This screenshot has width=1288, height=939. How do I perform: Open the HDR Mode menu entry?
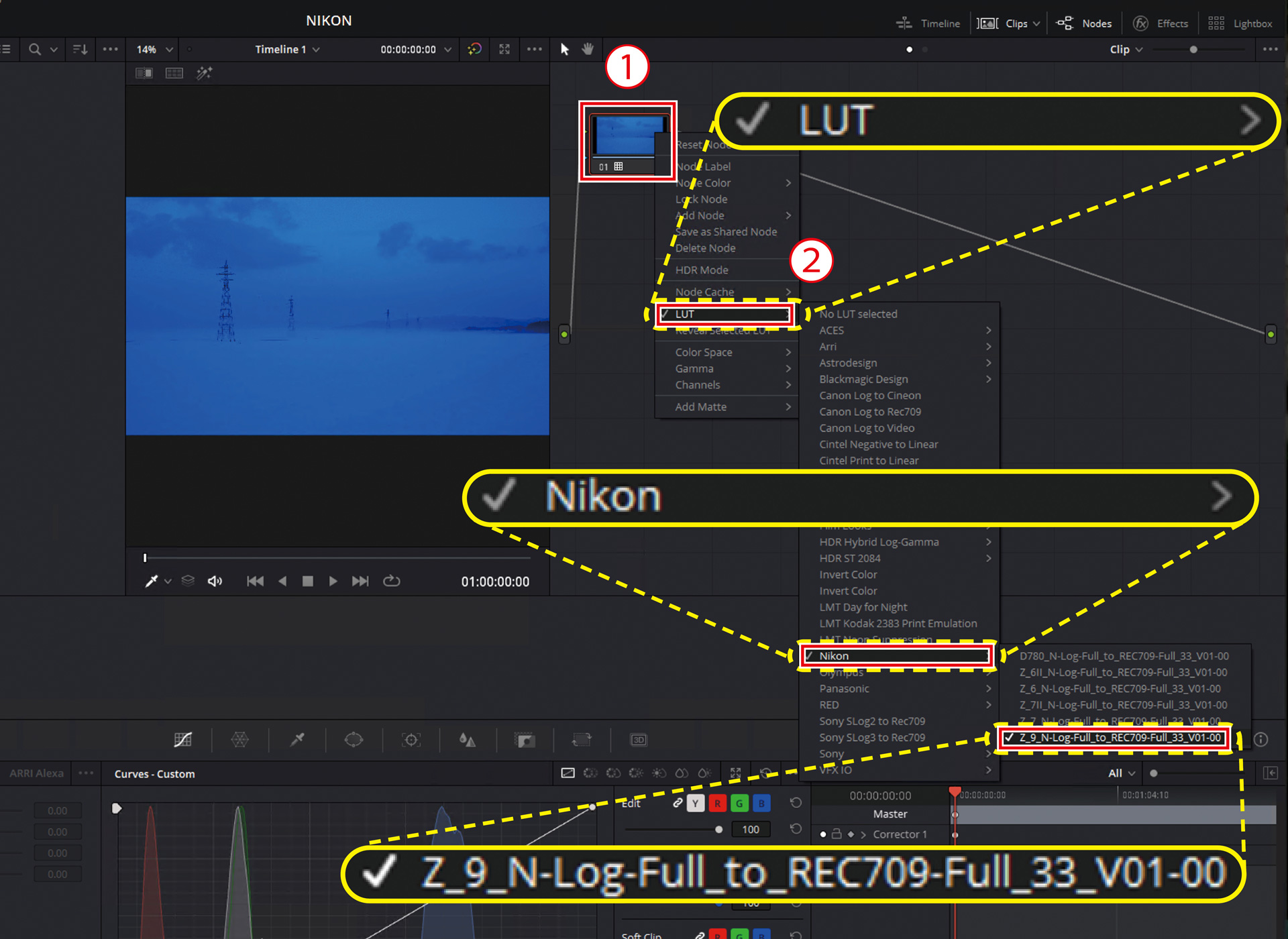702,270
